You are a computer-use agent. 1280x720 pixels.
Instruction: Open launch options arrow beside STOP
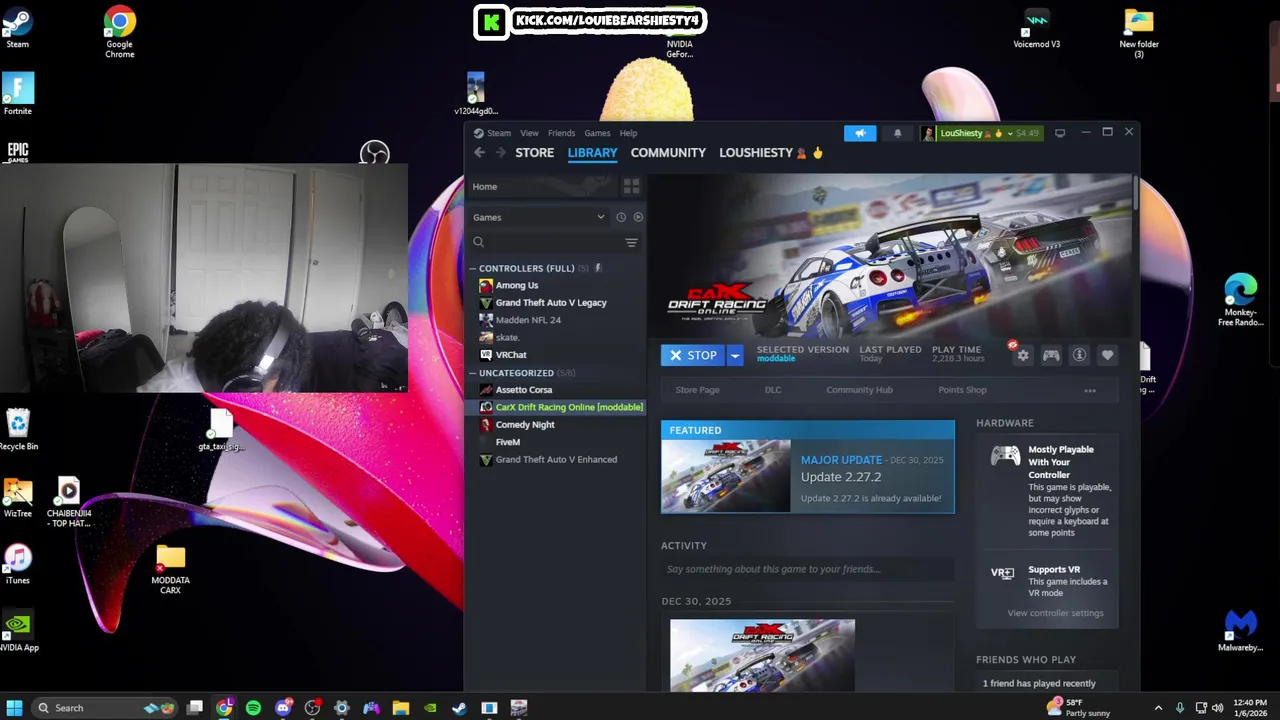pos(734,356)
